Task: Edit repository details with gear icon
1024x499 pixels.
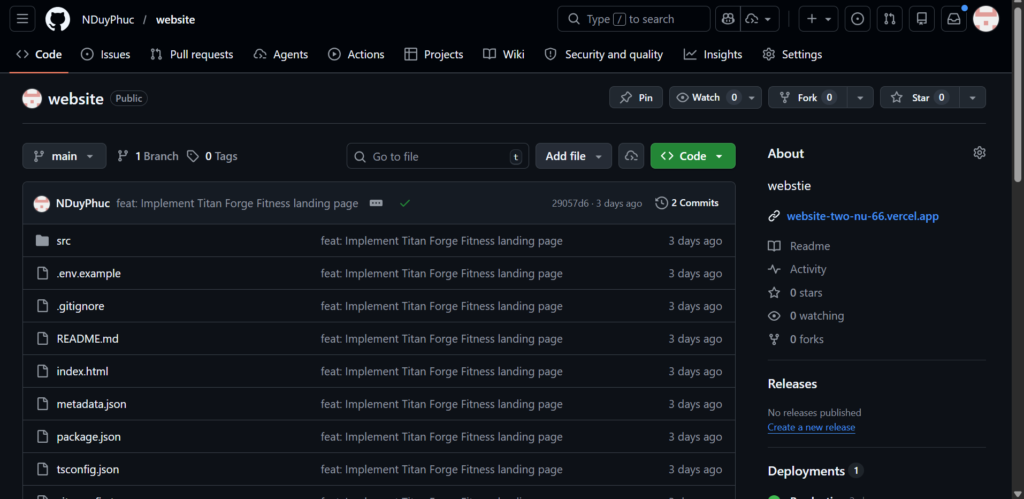Action: pos(979,153)
